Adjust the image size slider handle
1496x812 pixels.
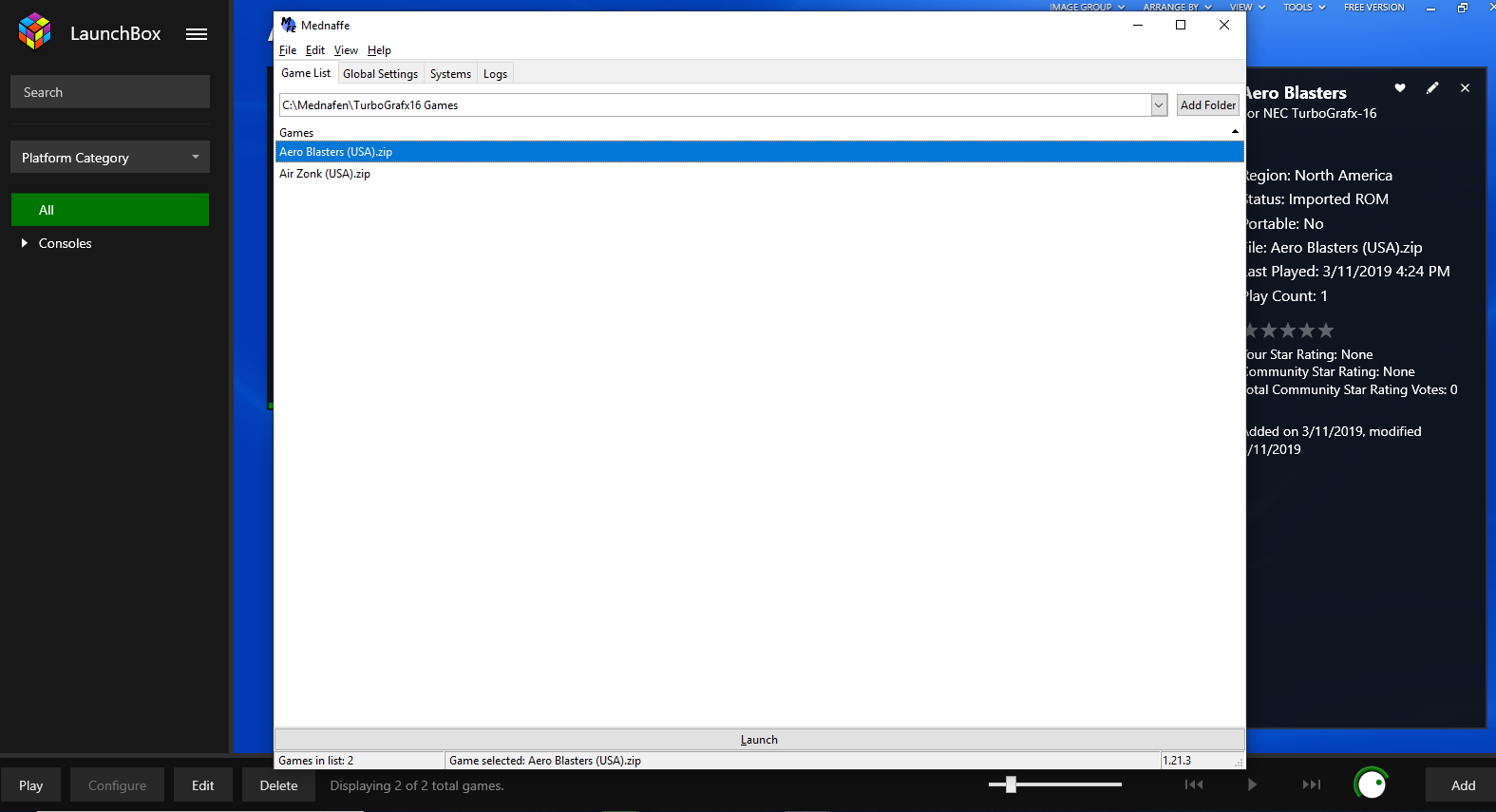1011,784
